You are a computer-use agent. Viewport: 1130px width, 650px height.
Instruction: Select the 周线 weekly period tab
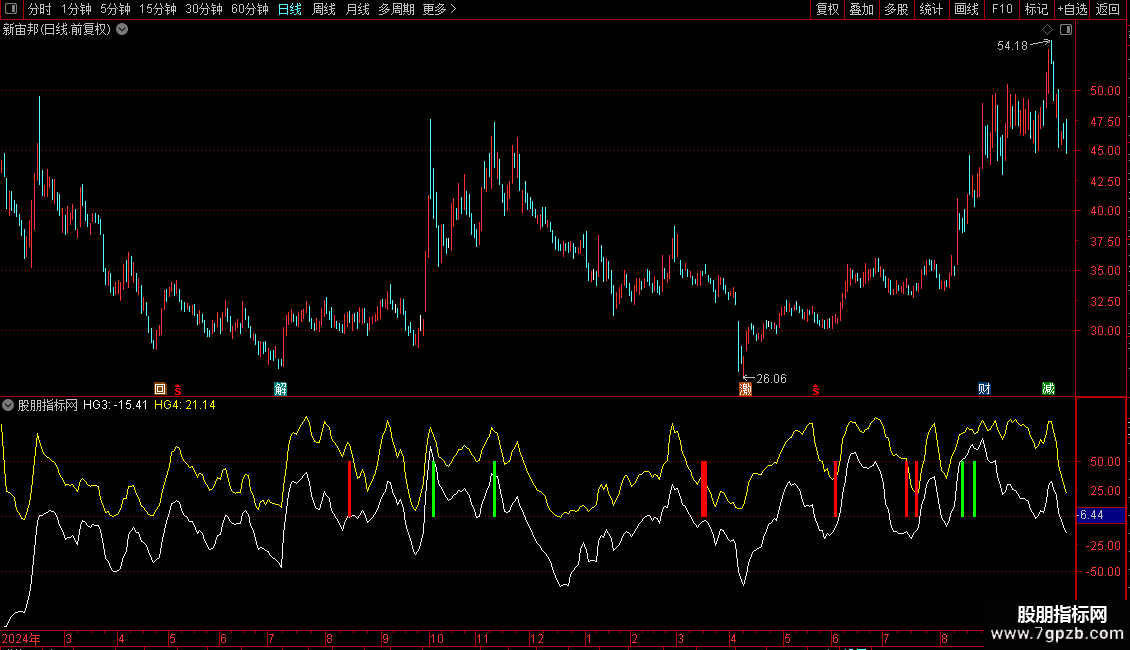click(x=324, y=9)
